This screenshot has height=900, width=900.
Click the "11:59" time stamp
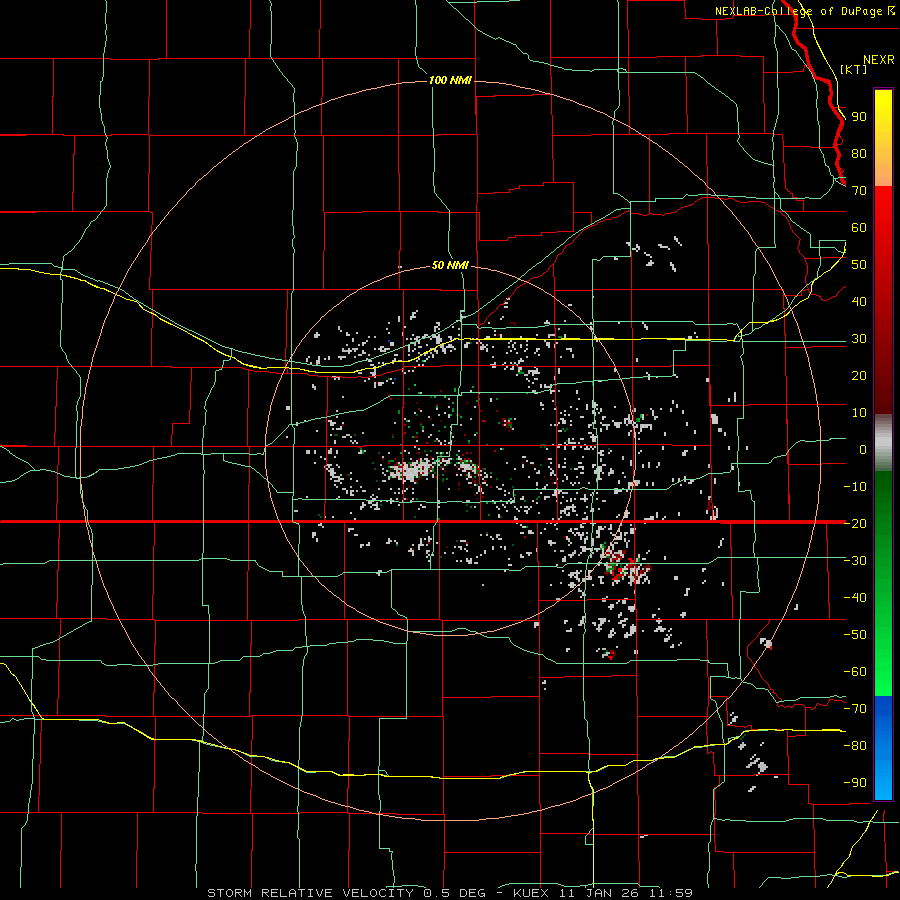[x=671, y=893]
